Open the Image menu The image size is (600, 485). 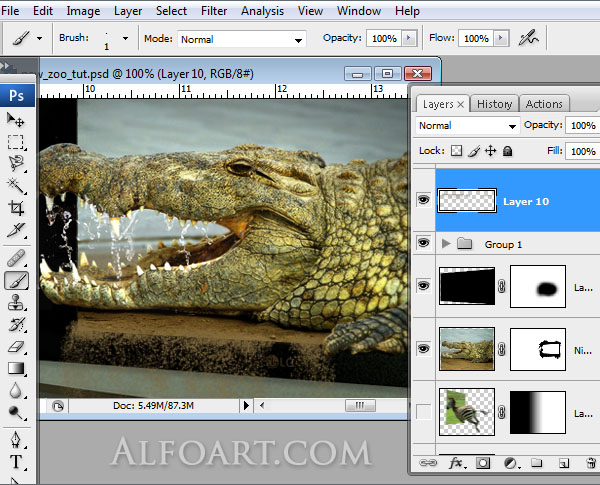(83, 11)
